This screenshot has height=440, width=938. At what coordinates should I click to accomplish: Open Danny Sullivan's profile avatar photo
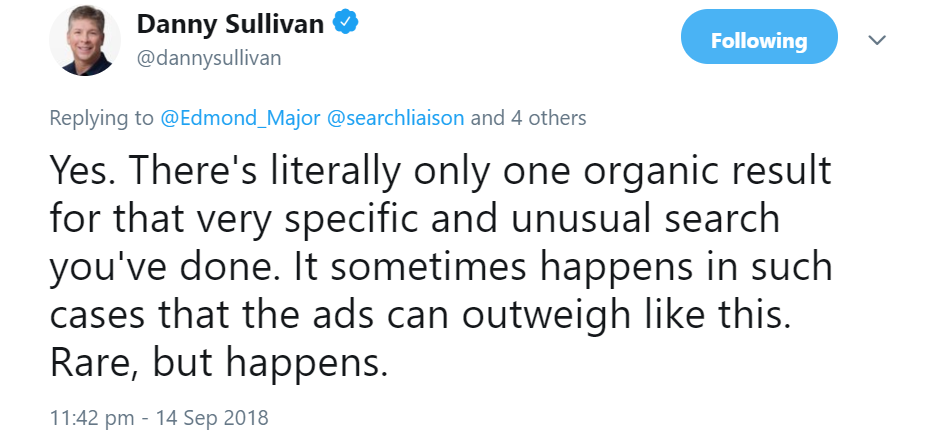tap(85, 40)
